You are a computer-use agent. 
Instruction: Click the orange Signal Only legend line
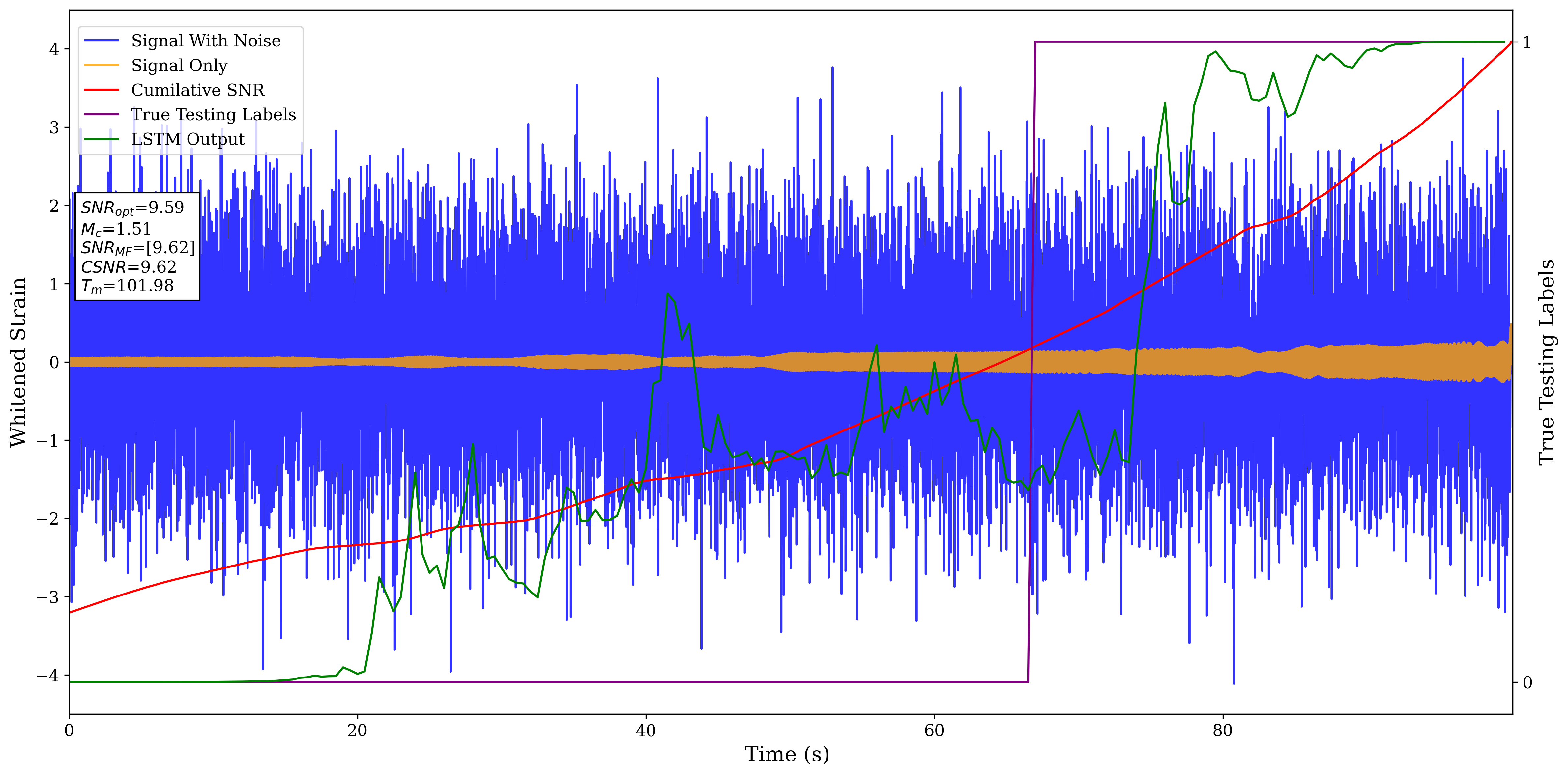pyautogui.click(x=101, y=65)
